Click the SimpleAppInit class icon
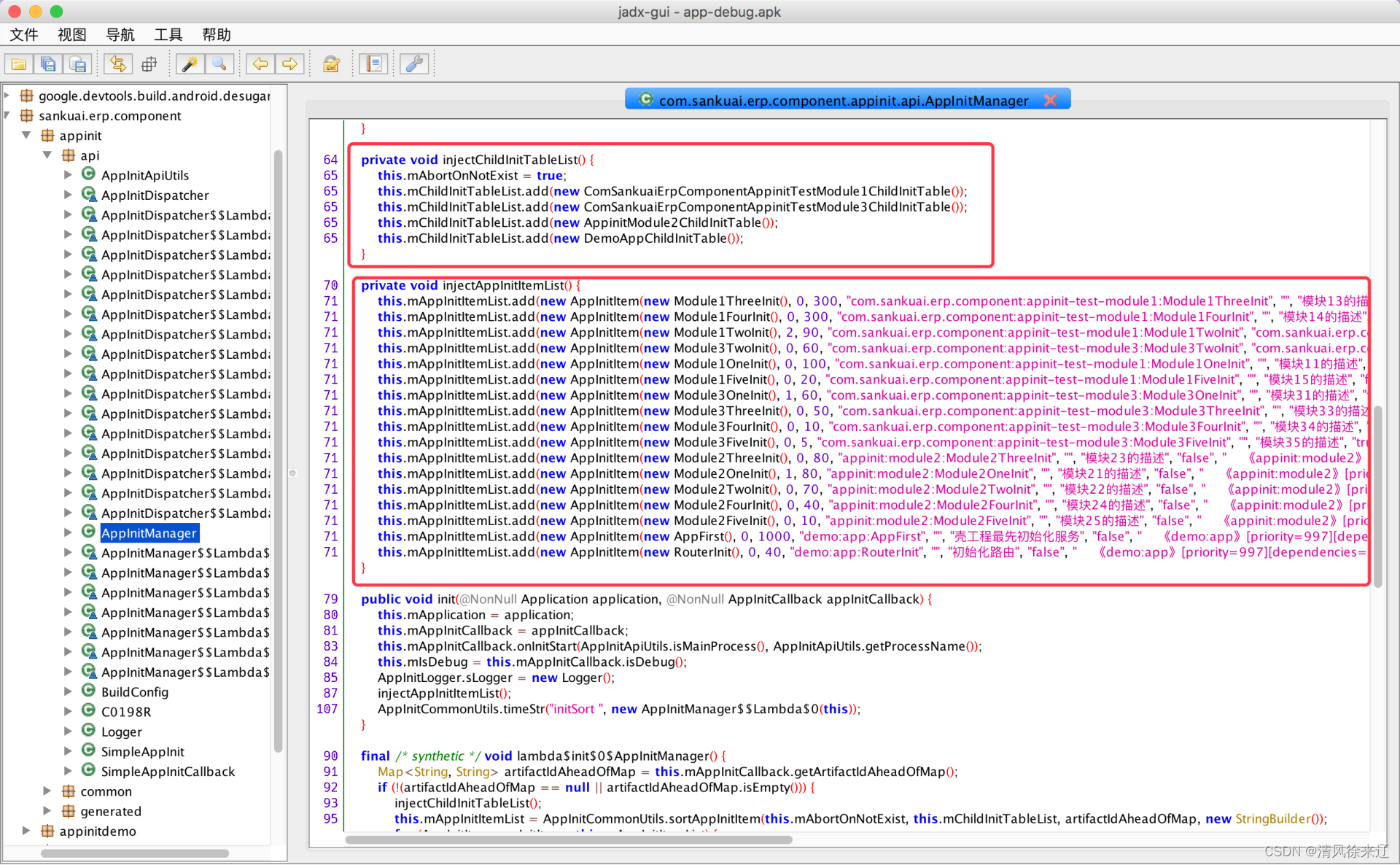The width and height of the screenshot is (1400, 865). tap(88, 750)
